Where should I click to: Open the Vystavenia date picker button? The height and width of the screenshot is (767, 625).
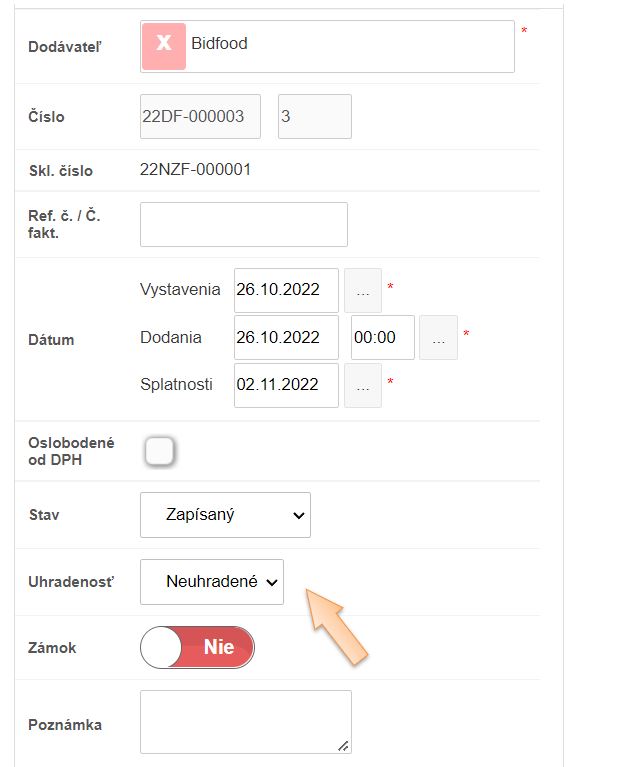363,290
